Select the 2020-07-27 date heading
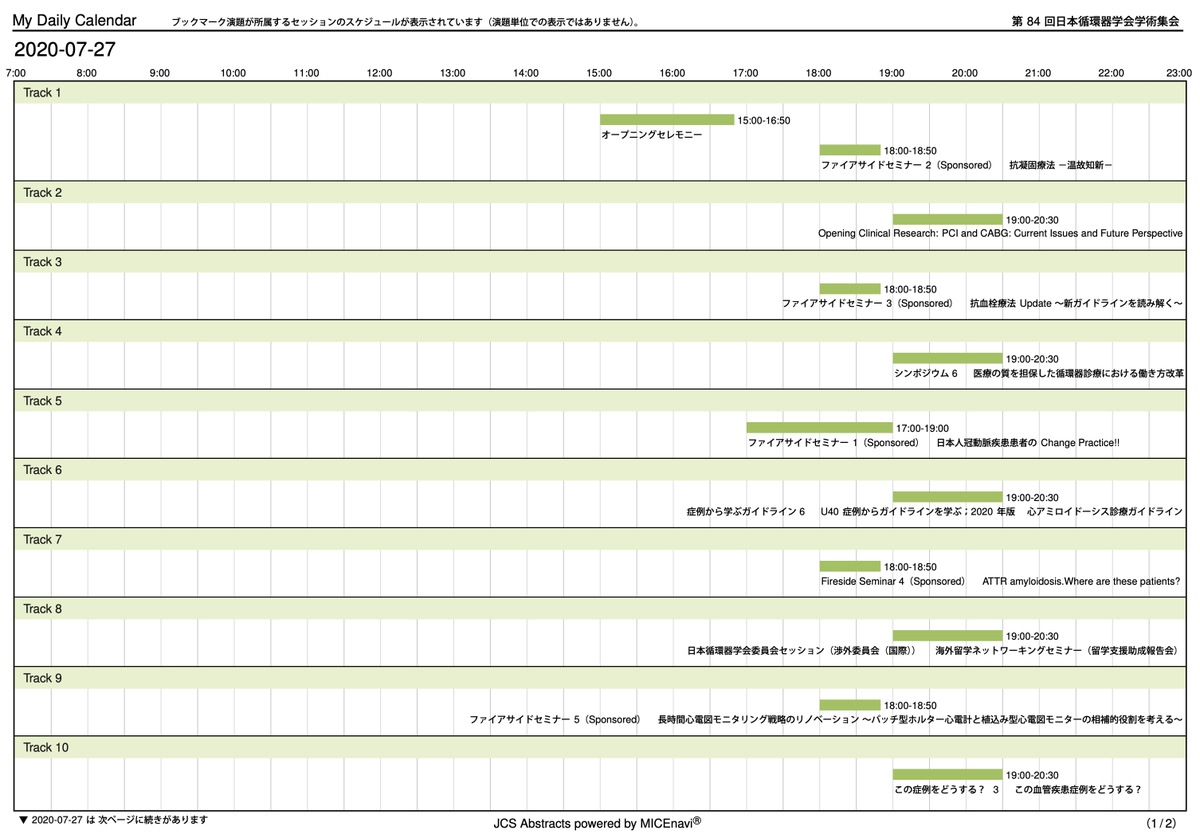 tap(63, 48)
